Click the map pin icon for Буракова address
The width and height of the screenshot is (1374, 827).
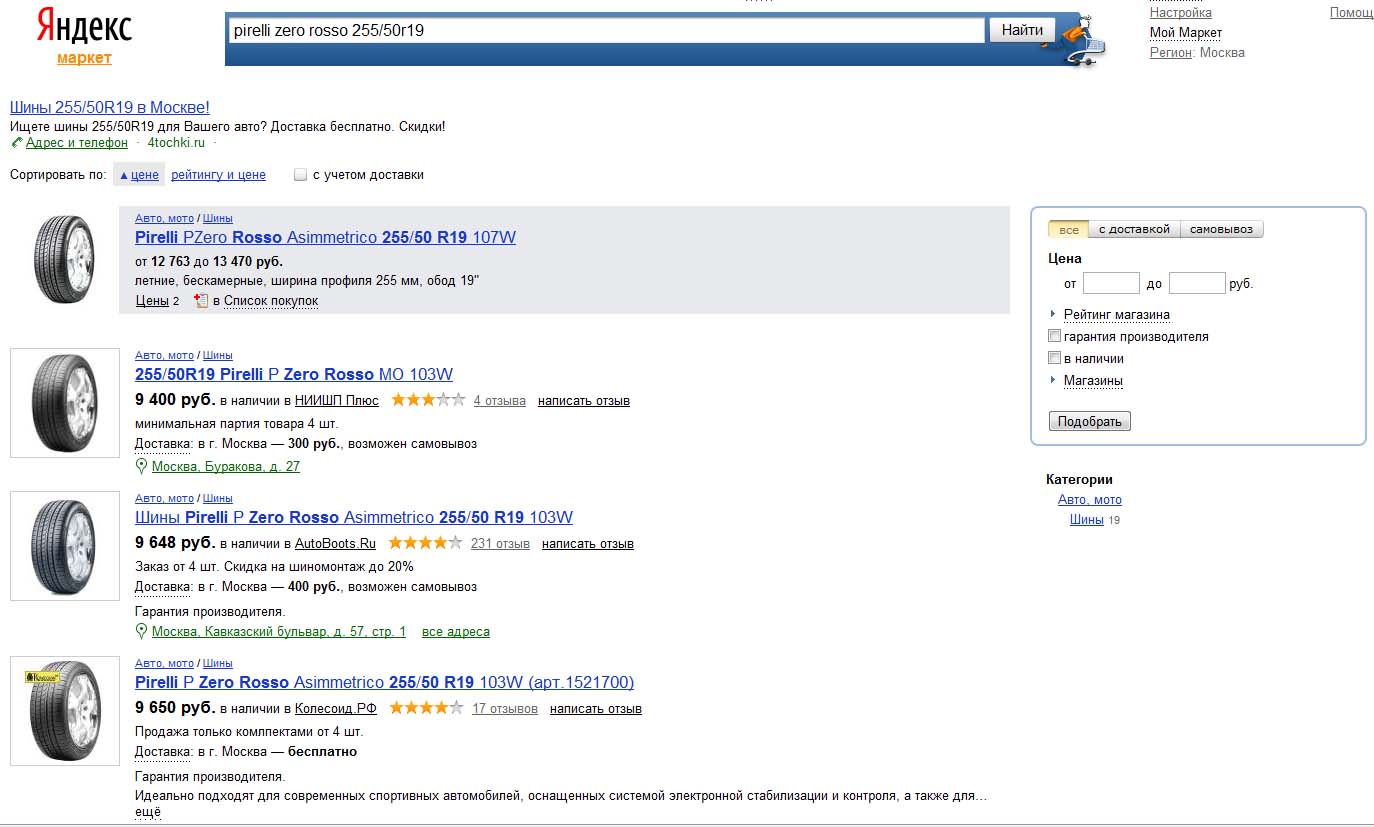(x=141, y=466)
